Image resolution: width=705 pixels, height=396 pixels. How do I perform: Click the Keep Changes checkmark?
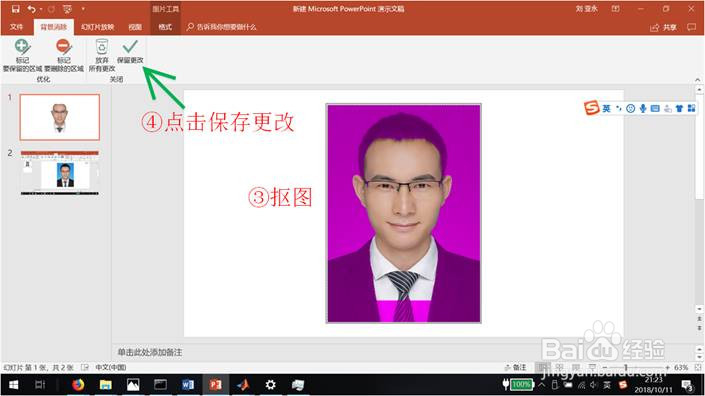(x=130, y=51)
